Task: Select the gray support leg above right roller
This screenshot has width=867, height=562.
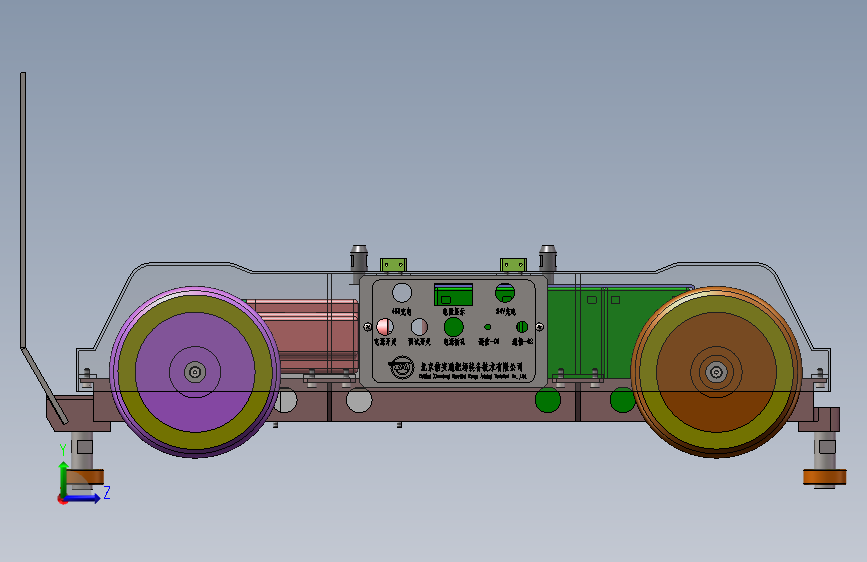Action: coord(824,451)
